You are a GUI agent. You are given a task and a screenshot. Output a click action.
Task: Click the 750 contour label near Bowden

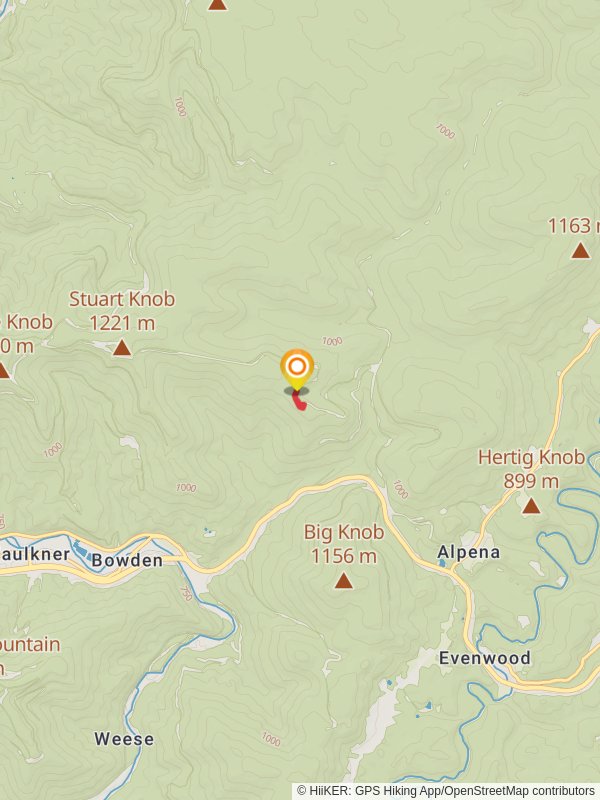pos(186,593)
